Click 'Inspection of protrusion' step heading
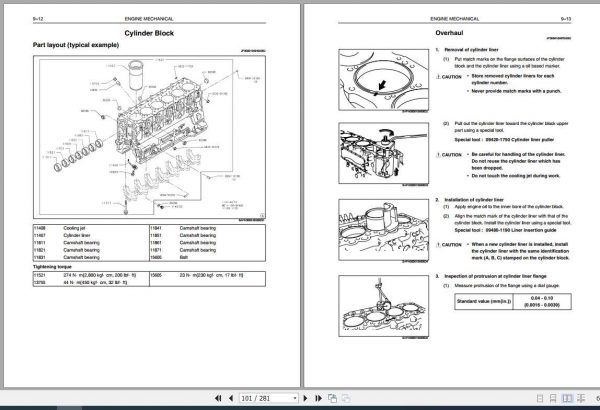The image size is (600, 410). 495,276
